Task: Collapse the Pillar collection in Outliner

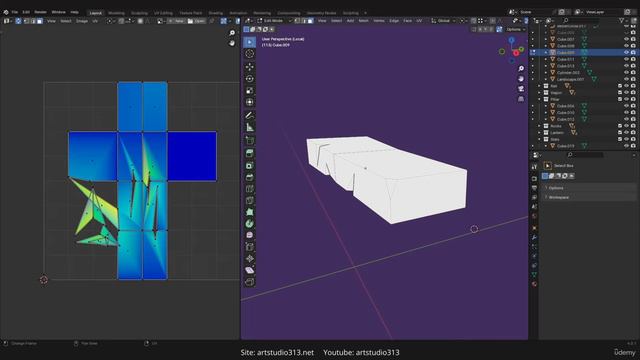Action: click(x=540, y=99)
